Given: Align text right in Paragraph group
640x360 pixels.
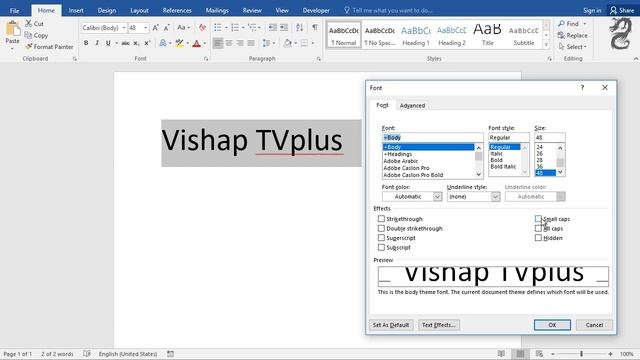Looking at the screenshot, I should click(240, 43).
